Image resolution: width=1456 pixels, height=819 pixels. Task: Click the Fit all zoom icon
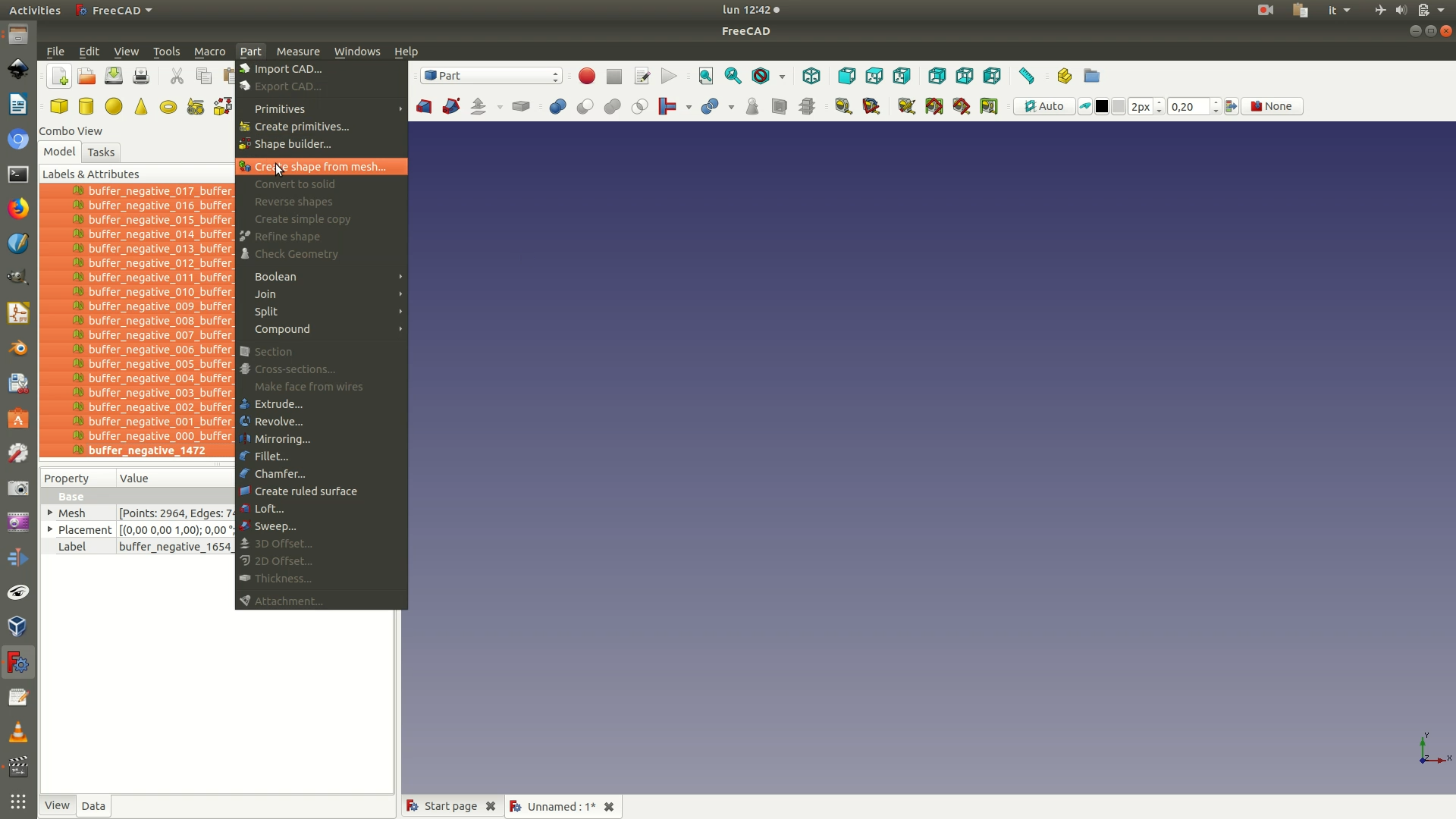coord(706,76)
